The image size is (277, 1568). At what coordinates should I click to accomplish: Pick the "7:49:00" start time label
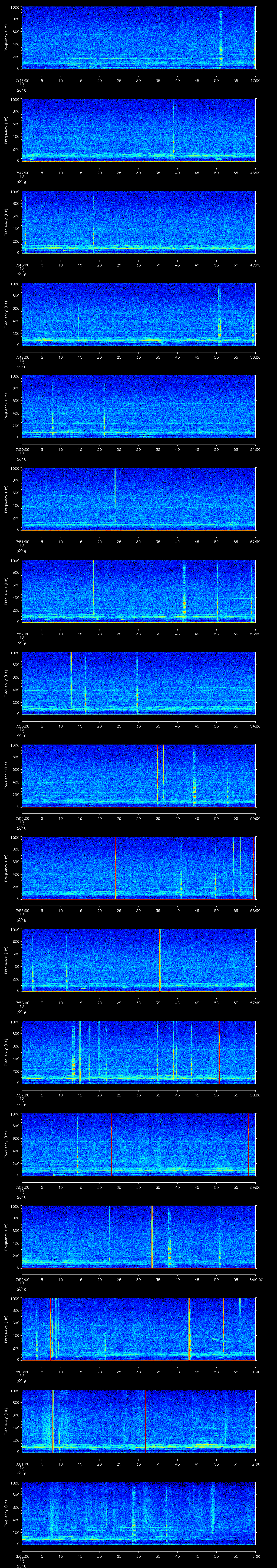point(22,357)
